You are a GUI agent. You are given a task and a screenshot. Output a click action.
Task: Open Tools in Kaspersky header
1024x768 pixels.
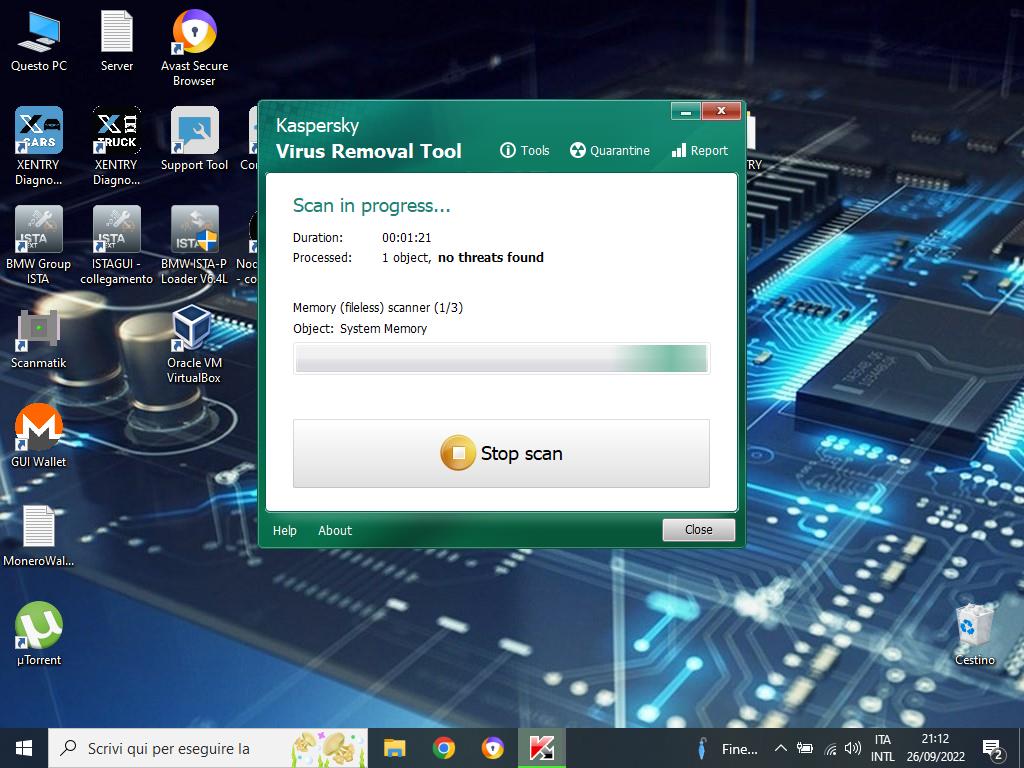pyautogui.click(x=524, y=150)
